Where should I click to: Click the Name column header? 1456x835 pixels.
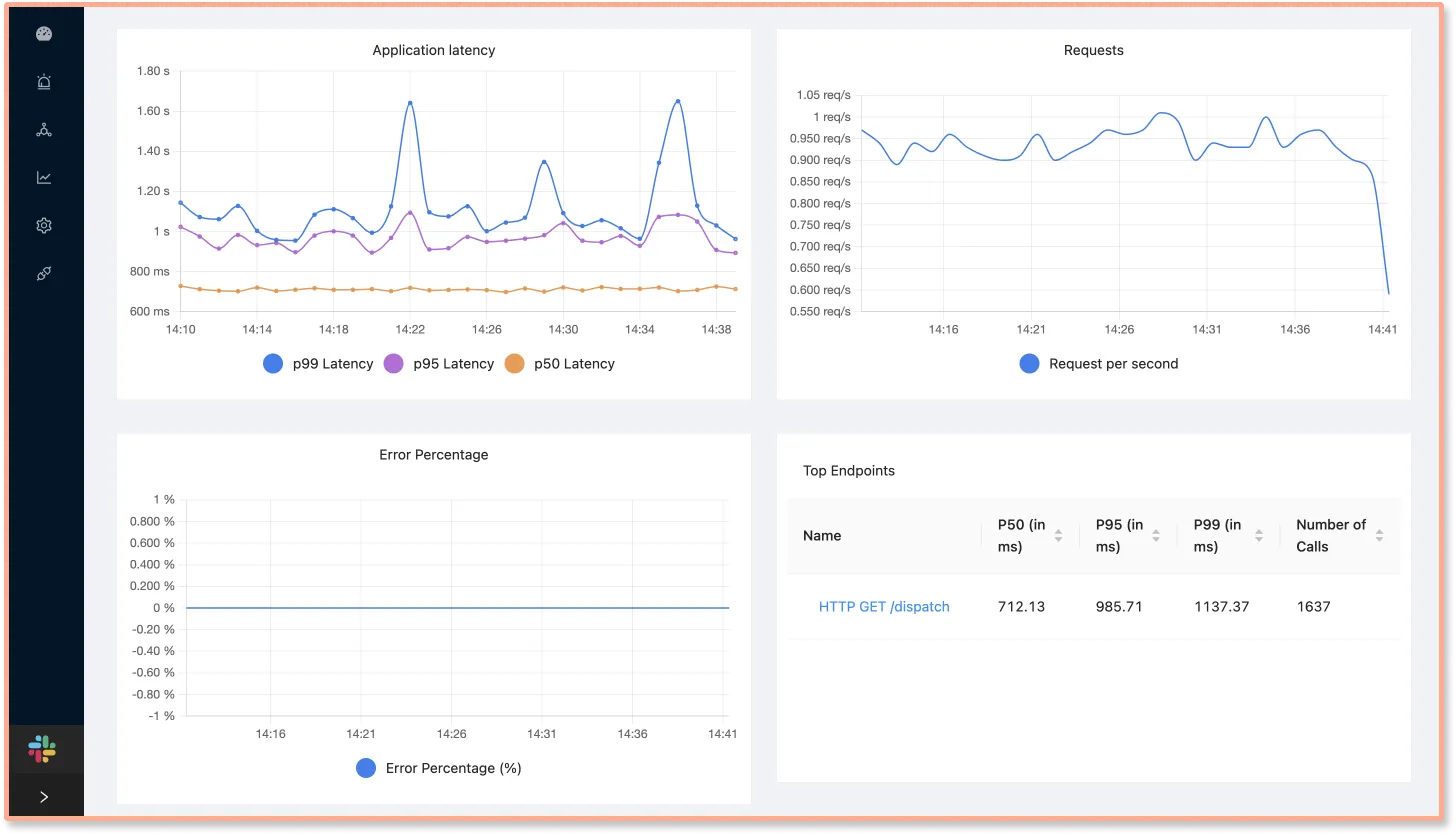coord(822,536)
